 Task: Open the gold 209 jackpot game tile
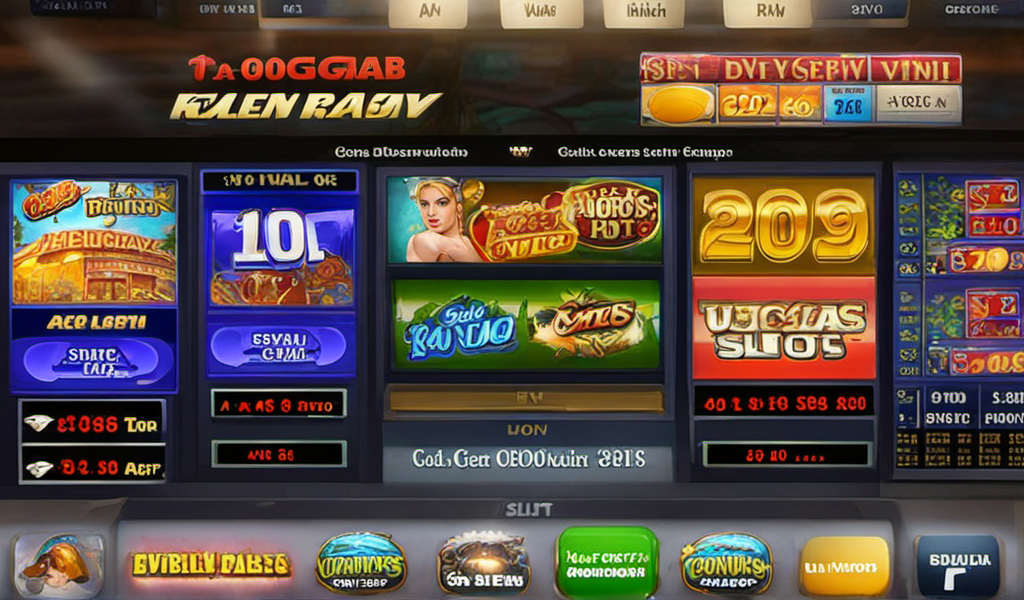click(x=783, y=225)
